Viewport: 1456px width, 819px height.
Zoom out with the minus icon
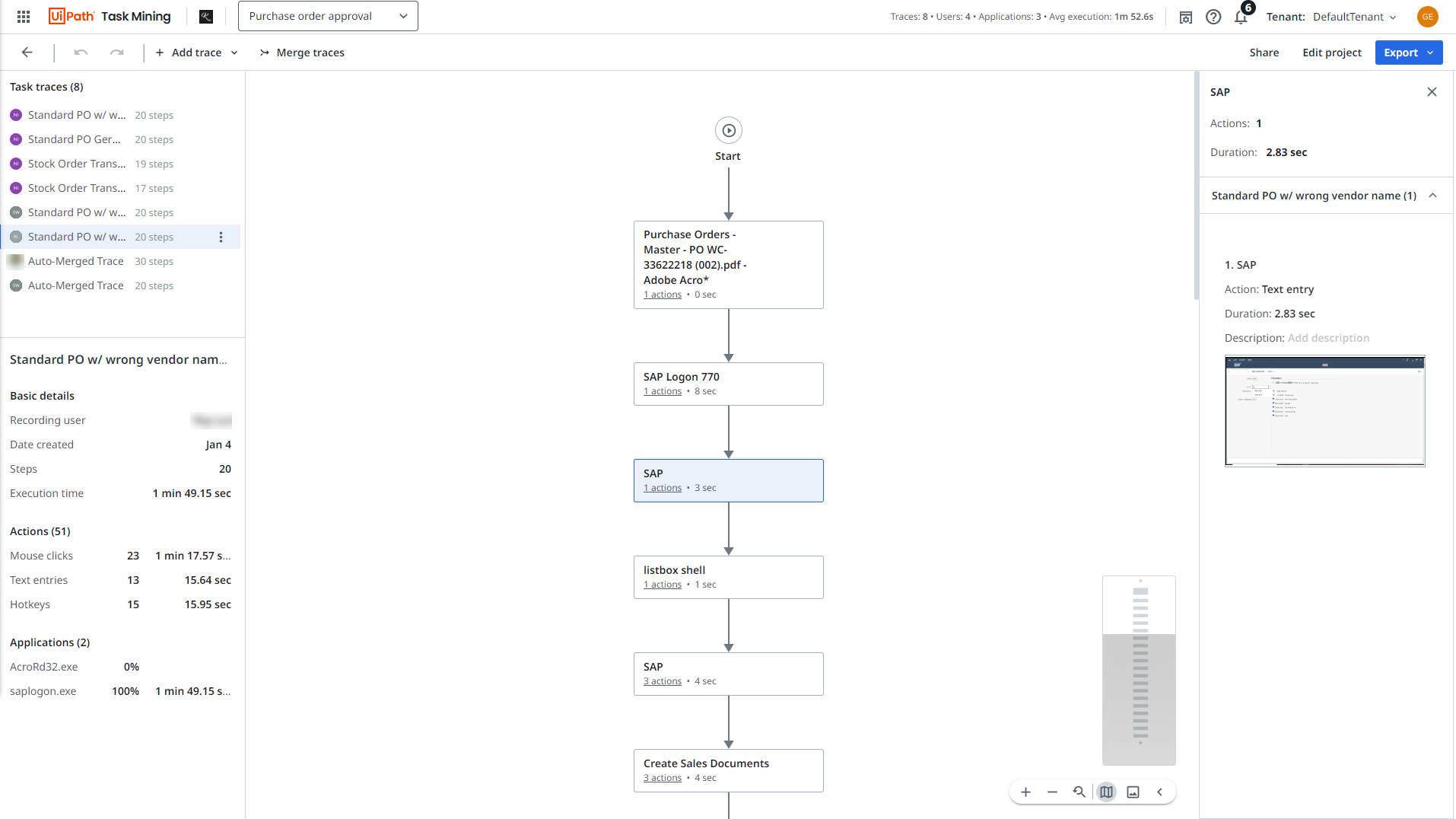click(1053, 792)
